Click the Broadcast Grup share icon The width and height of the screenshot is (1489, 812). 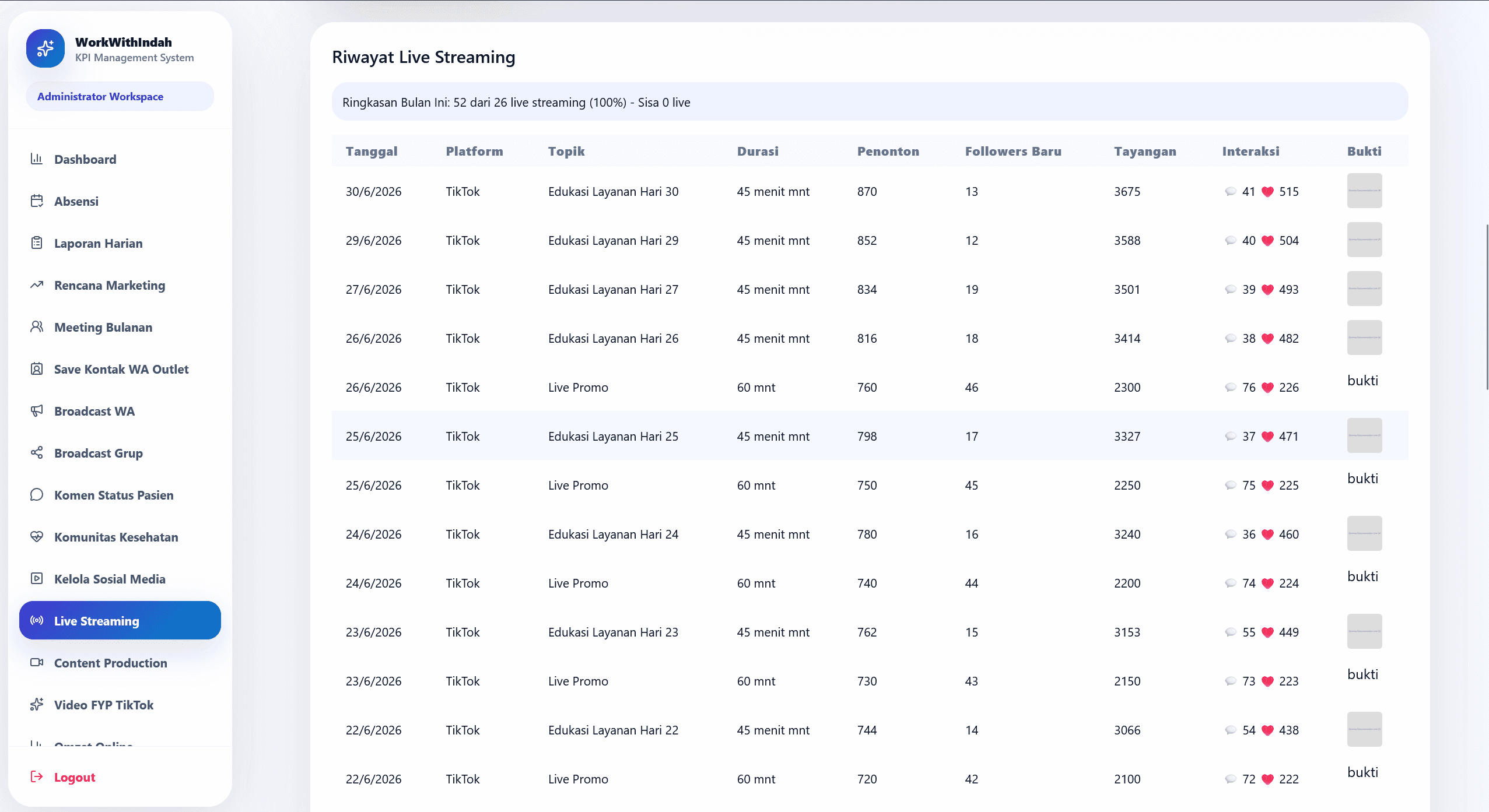(37, 453)
